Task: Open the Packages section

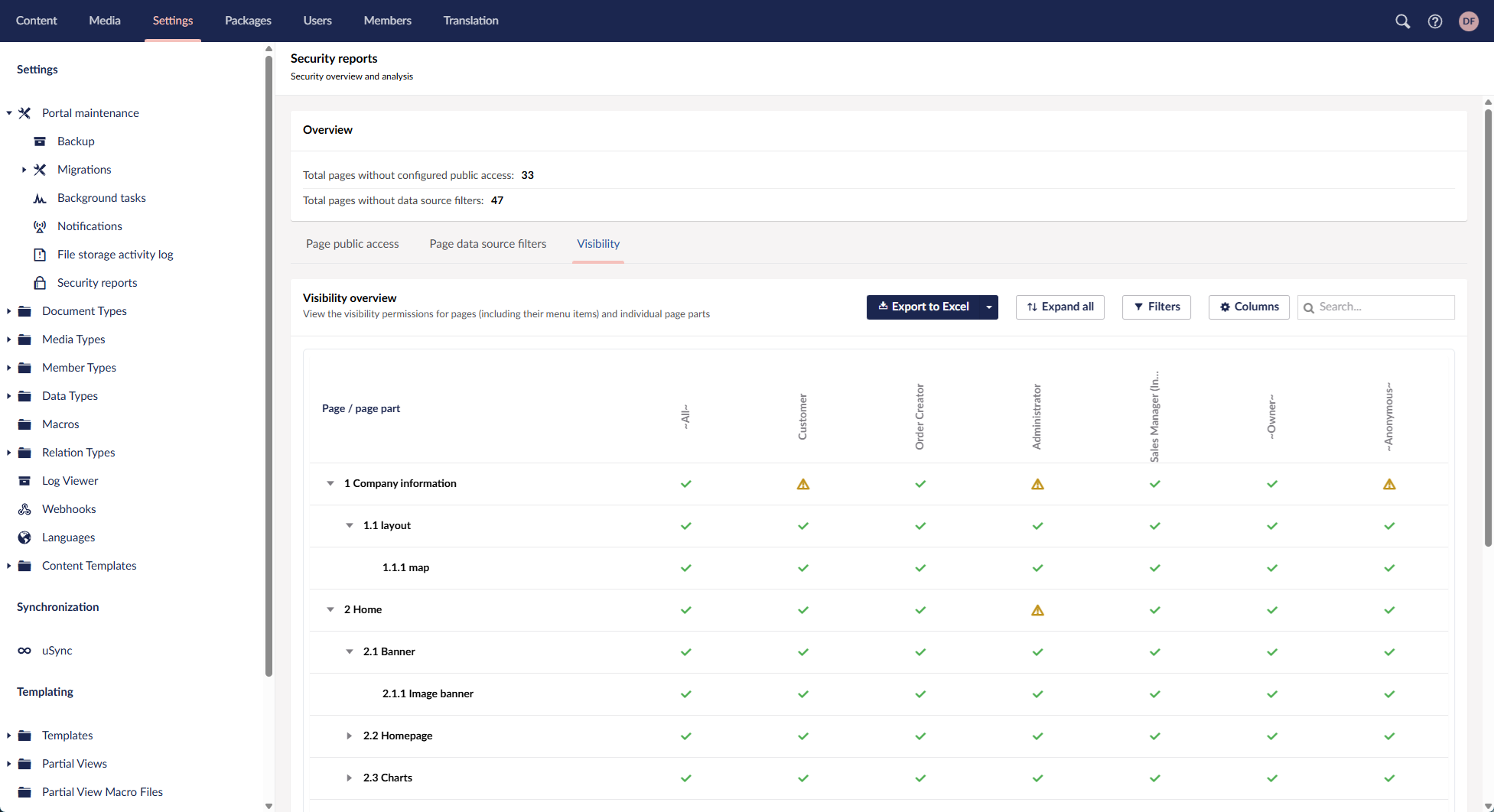Action: point(248,21)
